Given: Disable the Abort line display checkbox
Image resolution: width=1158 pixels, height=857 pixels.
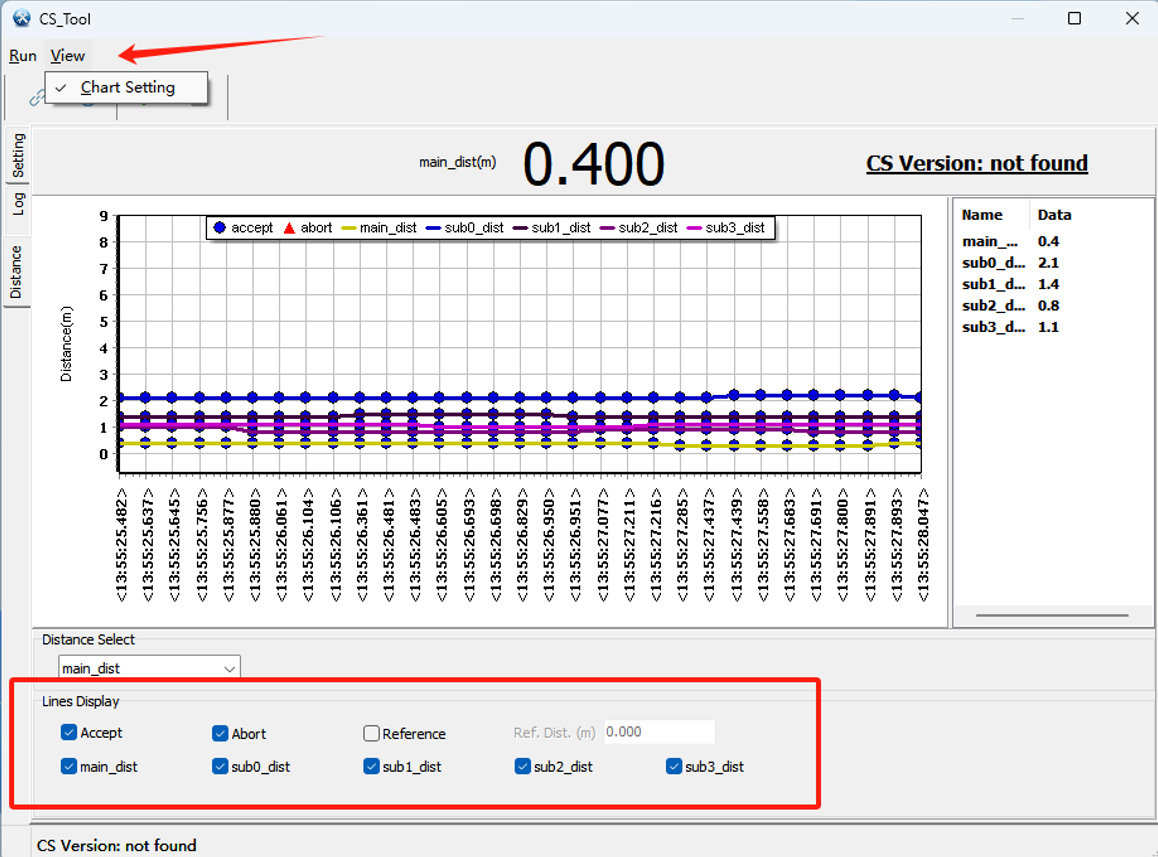Looking at the screenshot, I should click(x=220, y=733).
